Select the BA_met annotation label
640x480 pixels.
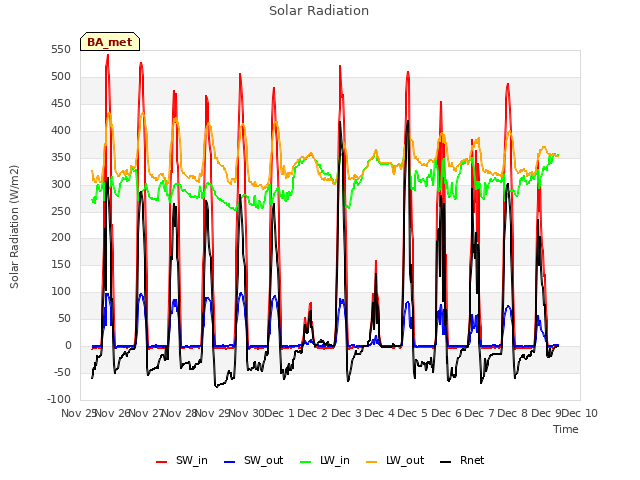pos(110,42)
